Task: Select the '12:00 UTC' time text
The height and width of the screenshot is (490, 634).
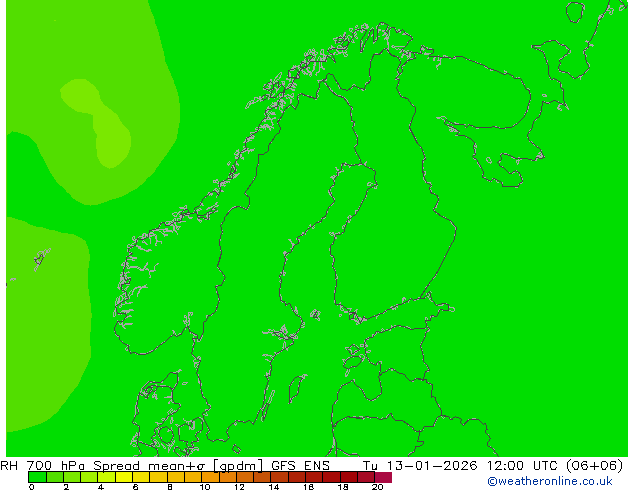Action: [522, 465]
